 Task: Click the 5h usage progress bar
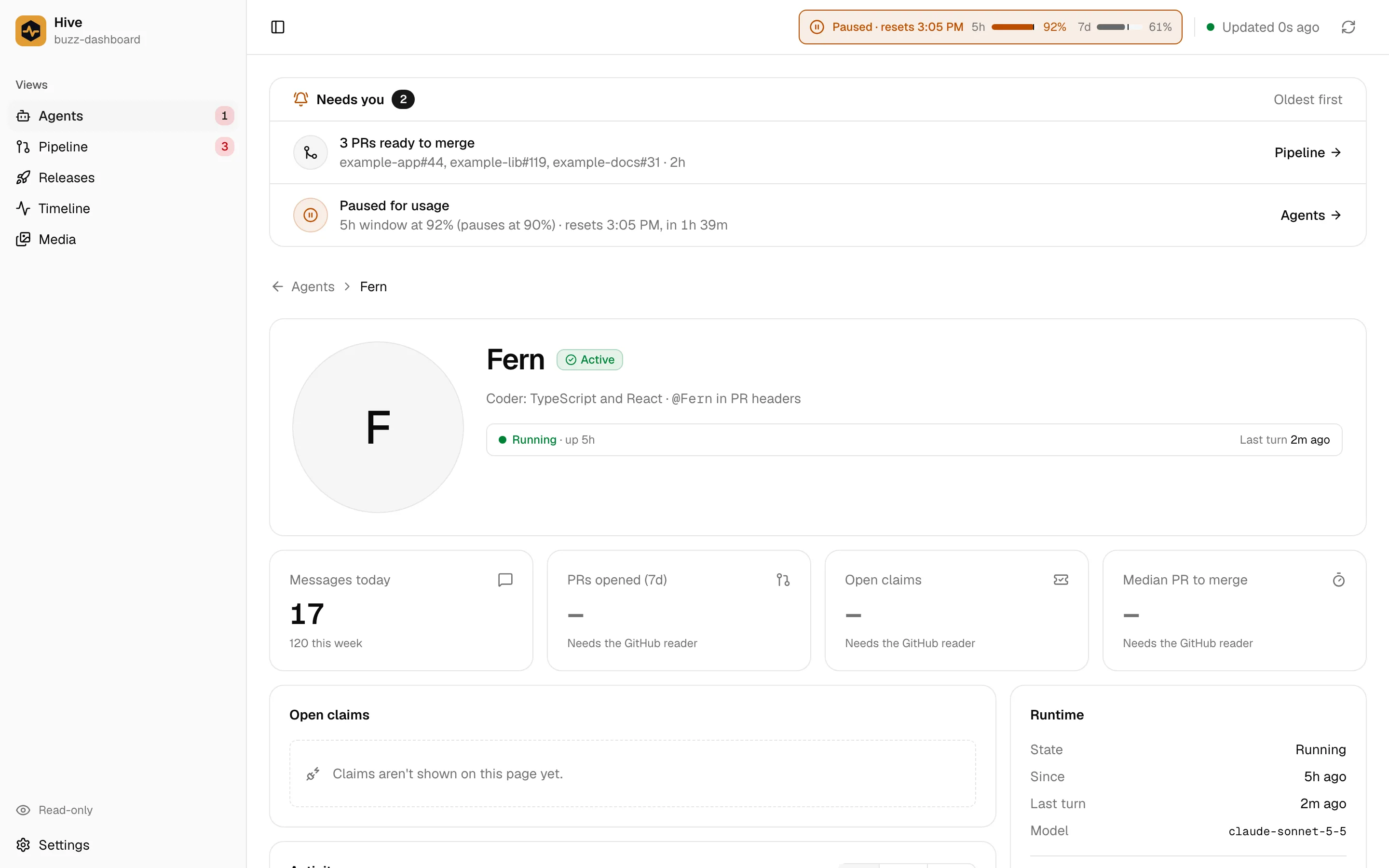1013,27
